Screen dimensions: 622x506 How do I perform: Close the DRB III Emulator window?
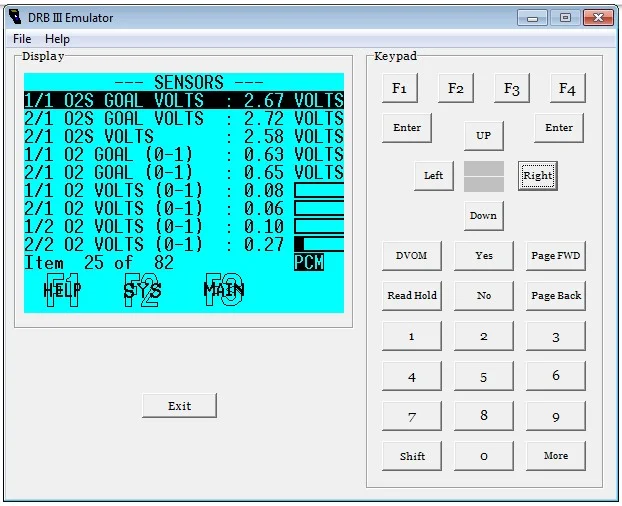pos(598,18)
